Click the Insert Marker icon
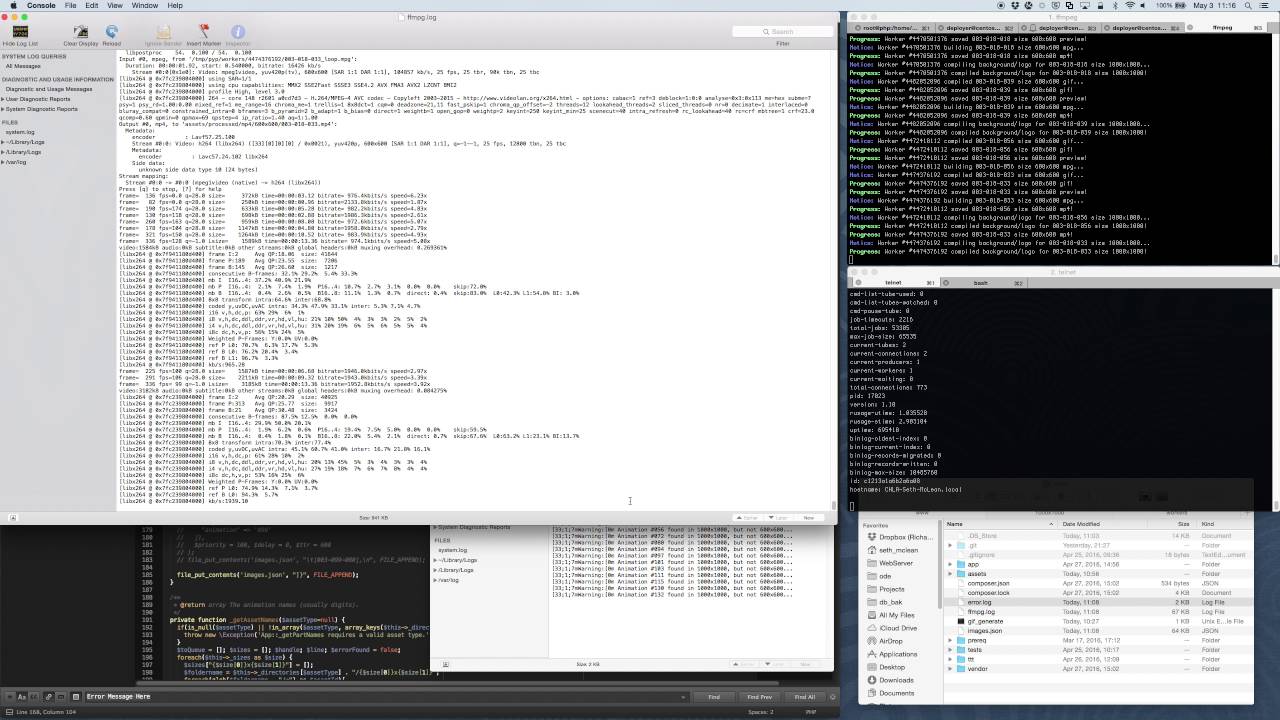This screenshot has width=1280, height=720. (204, 33)
